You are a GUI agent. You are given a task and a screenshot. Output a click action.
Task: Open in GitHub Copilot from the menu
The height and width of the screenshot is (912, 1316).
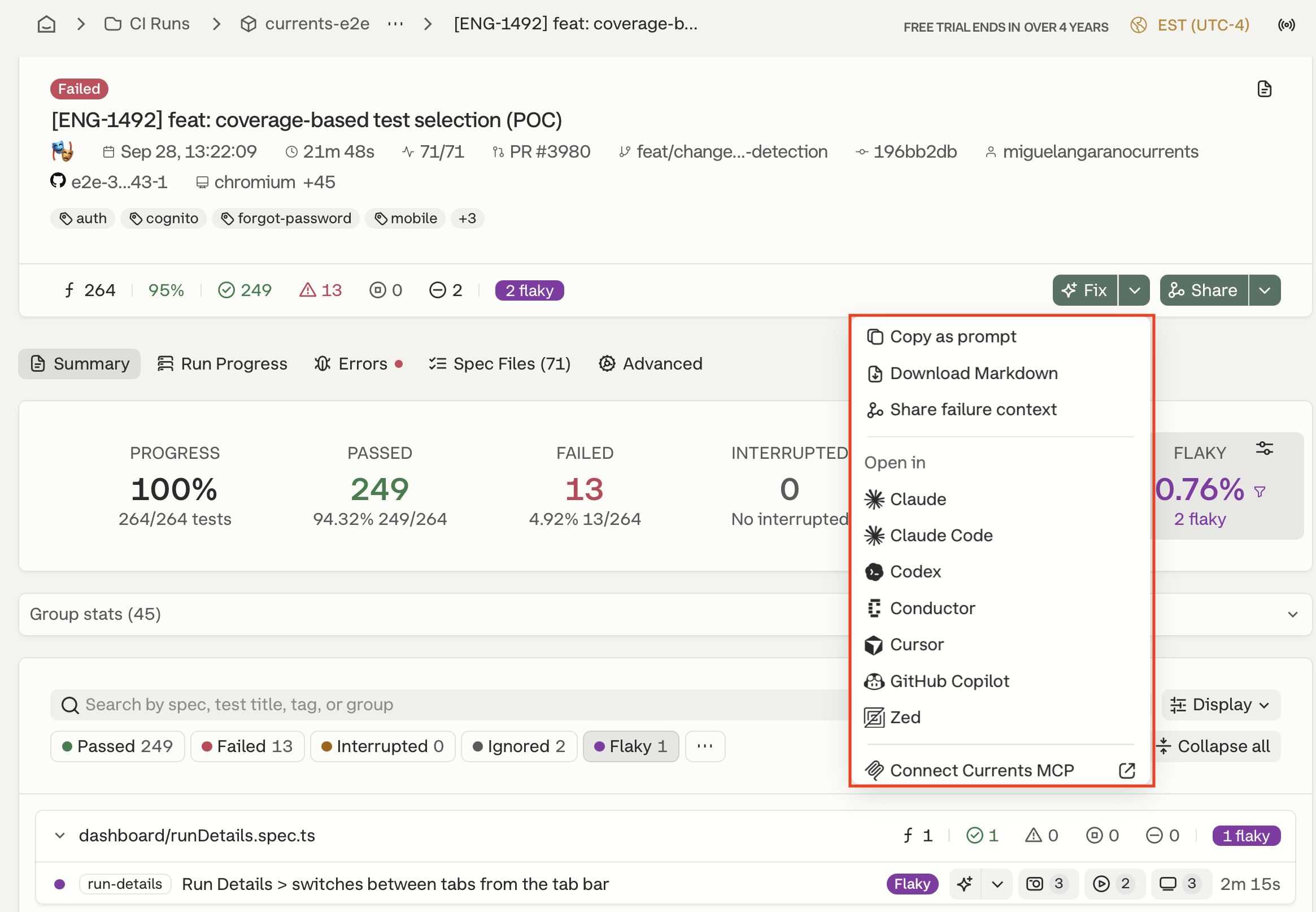pyautogui.click(x=1000, y=681)
